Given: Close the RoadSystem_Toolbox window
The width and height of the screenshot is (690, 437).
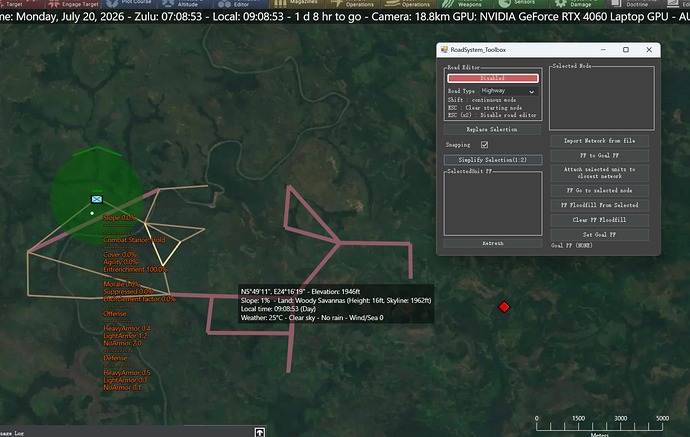Looking at the screenshot, I should (x=649, y=50).
